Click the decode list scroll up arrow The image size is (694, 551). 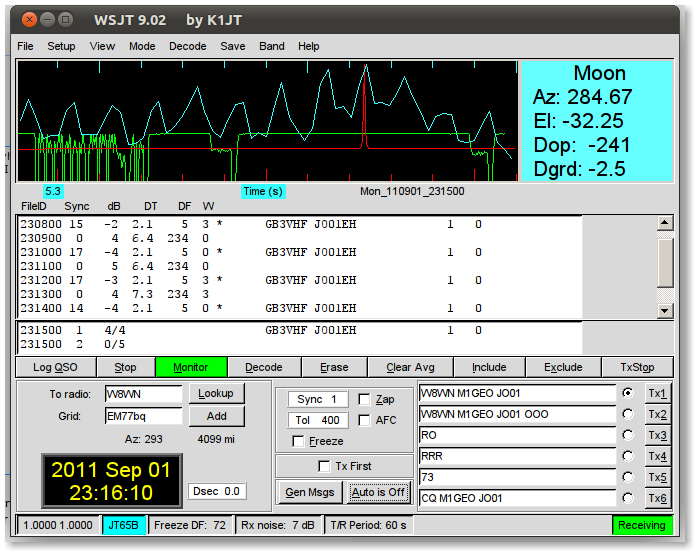pos(665,223)
